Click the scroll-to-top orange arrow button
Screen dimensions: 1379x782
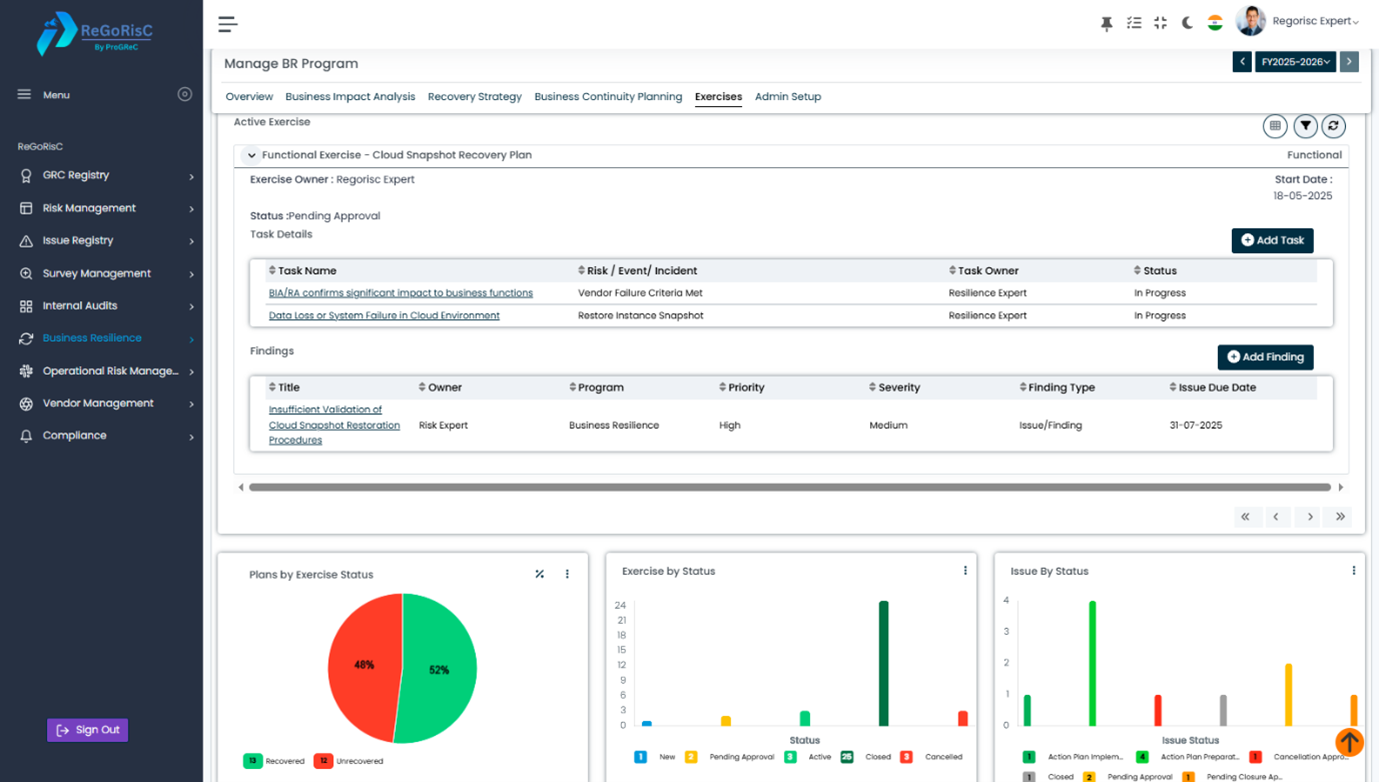(1349, 742)
